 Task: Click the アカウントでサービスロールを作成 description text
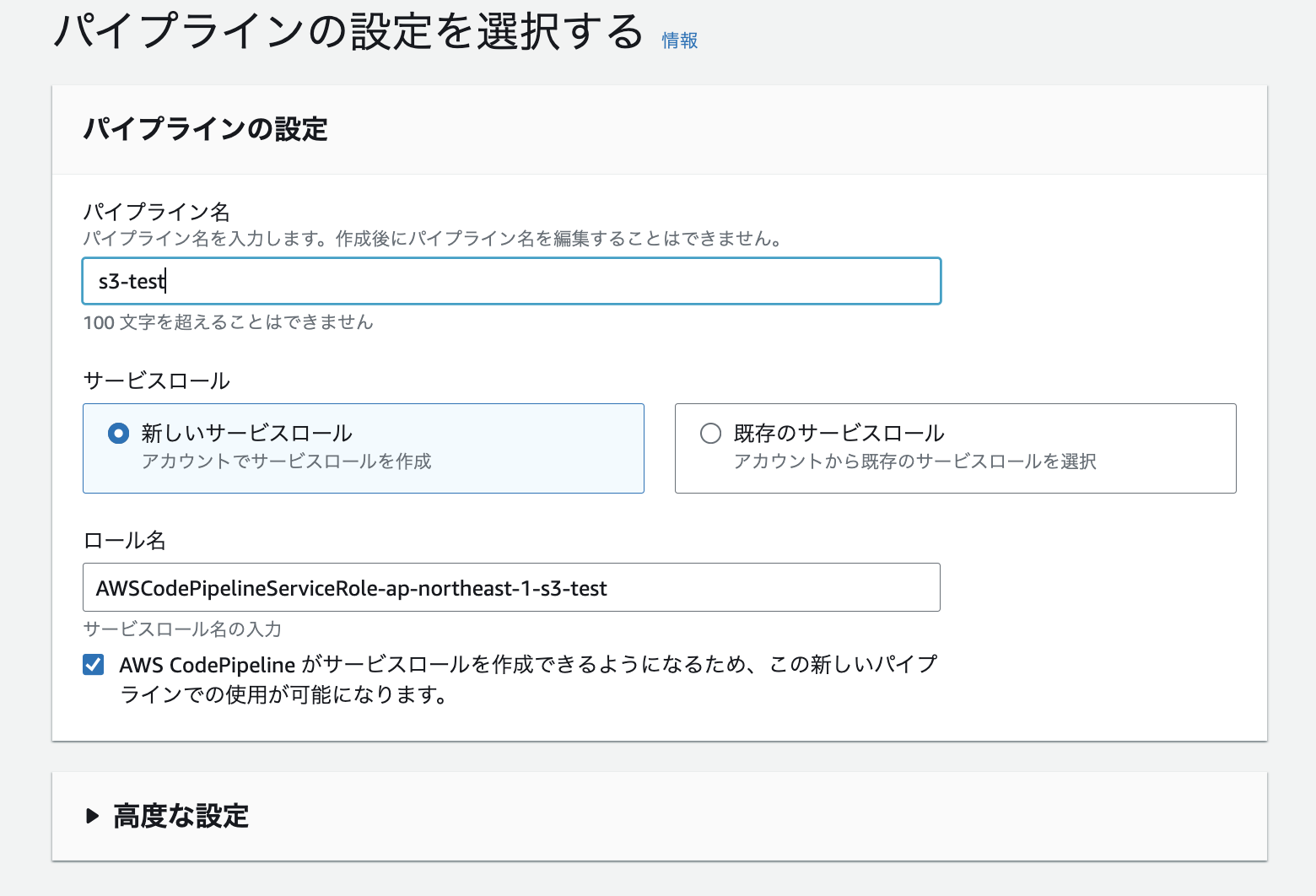[287, 461]
